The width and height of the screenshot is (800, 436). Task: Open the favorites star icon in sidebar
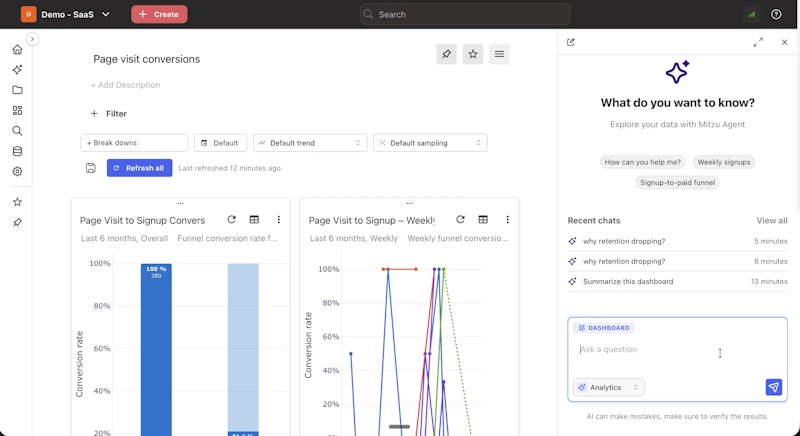17,202
